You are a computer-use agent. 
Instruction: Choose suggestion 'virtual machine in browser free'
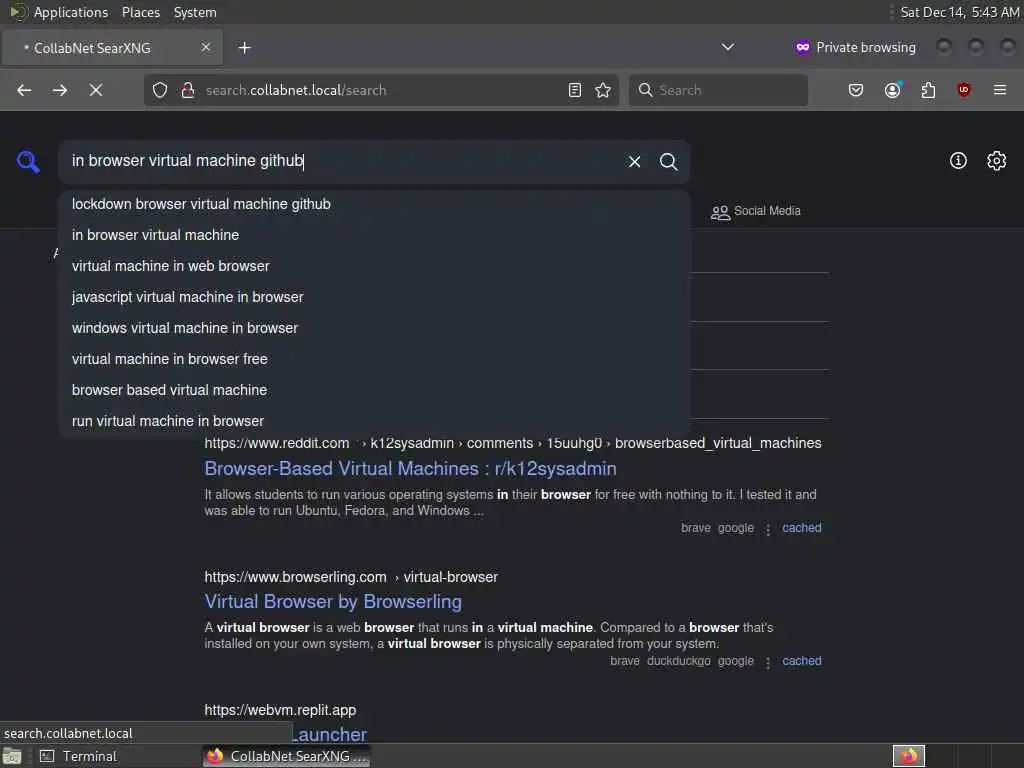click(x=374, y=359)
